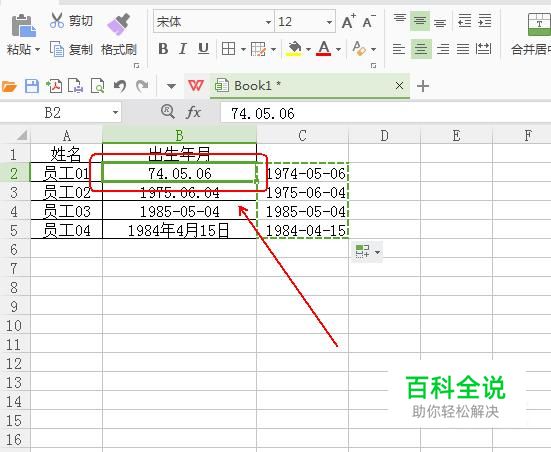Image resolution: width=551 pixels, height=452 pixels.
Task: Toggle center horizontal alignment
Action: tap(421, 49)
